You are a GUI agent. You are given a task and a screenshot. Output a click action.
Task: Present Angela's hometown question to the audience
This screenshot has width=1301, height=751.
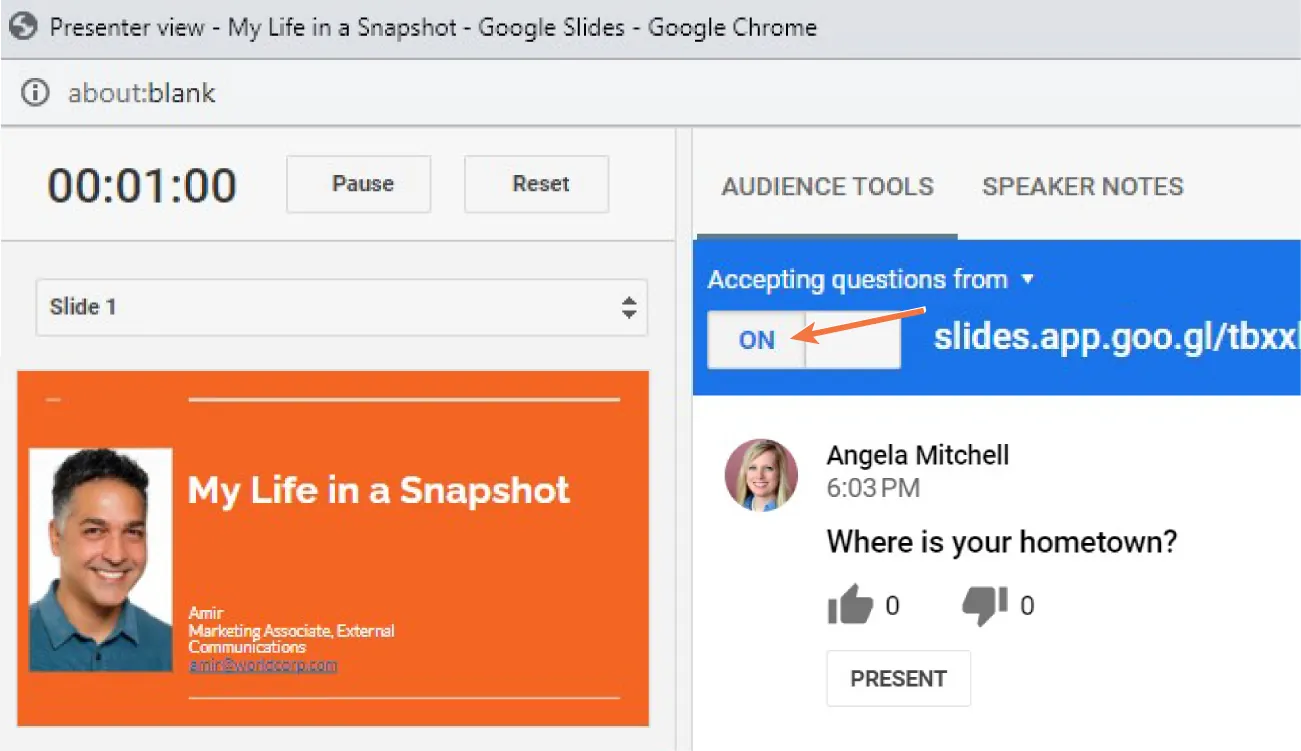pos(898,678)
